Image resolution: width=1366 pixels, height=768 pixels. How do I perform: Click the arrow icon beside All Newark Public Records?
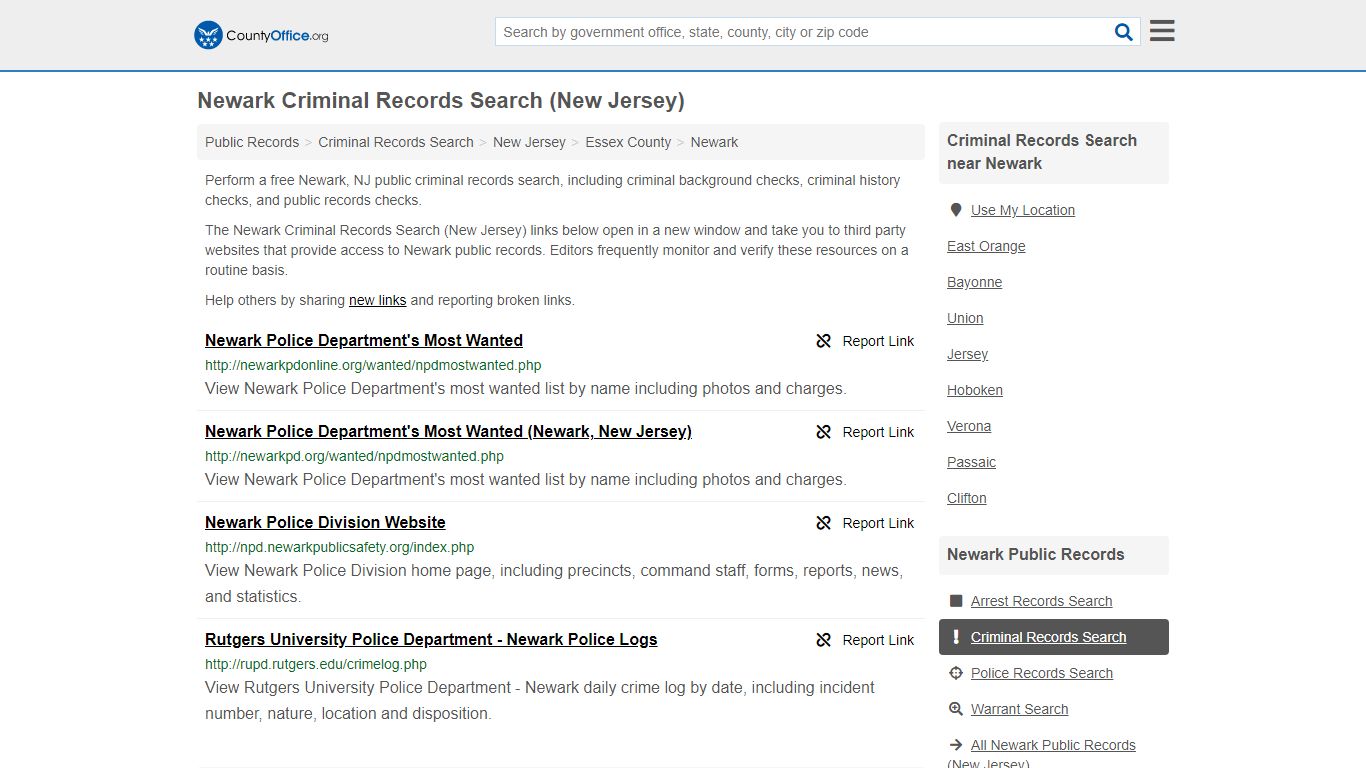[x=955, y=745]
